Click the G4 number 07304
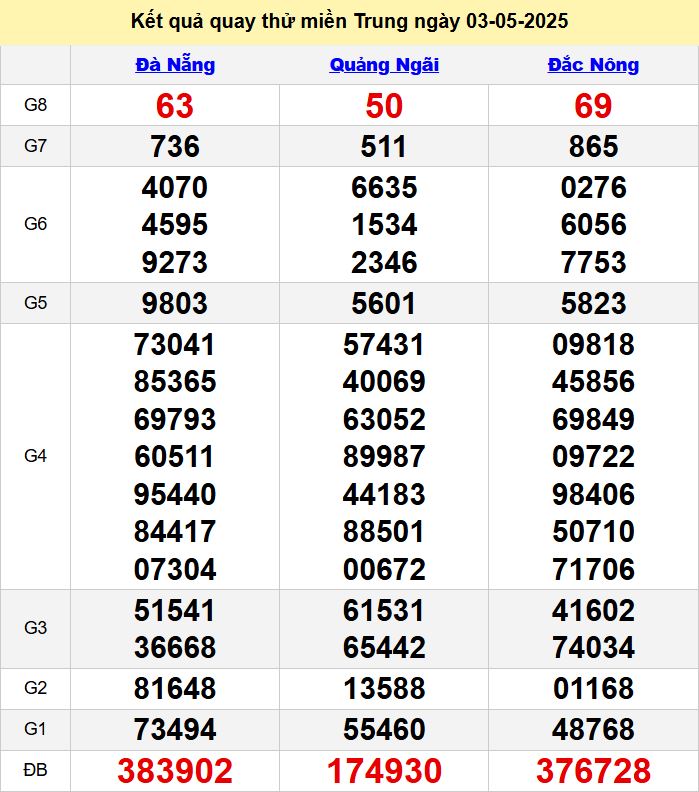This screenshot has width=699, height=792. pyautogui.click(x=175, y=569)
